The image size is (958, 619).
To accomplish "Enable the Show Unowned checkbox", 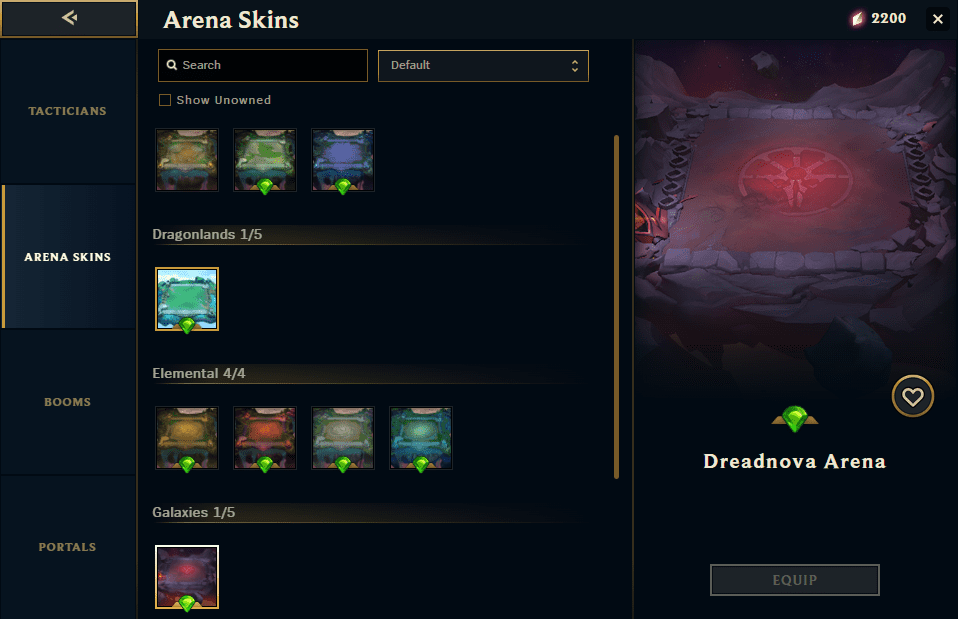I will tap(165, 100).
